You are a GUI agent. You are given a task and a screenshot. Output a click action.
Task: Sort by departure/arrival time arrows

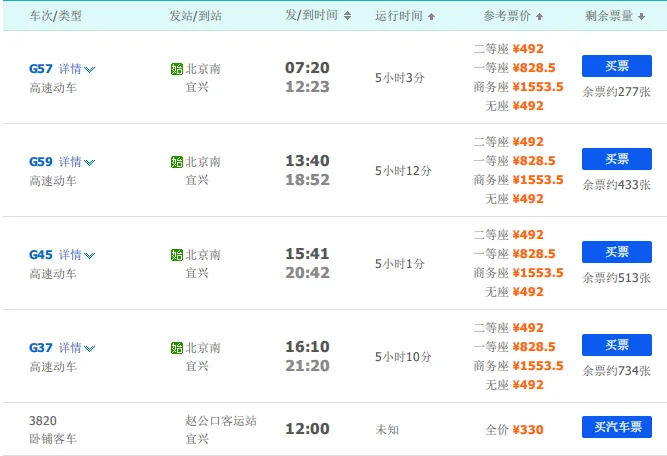tap(347, 16)
